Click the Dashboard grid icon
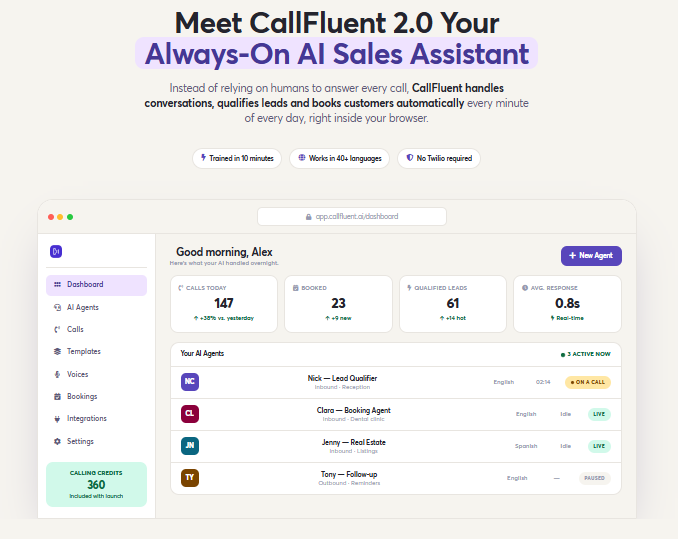The image size is (678, 539). tap(57, 284)
